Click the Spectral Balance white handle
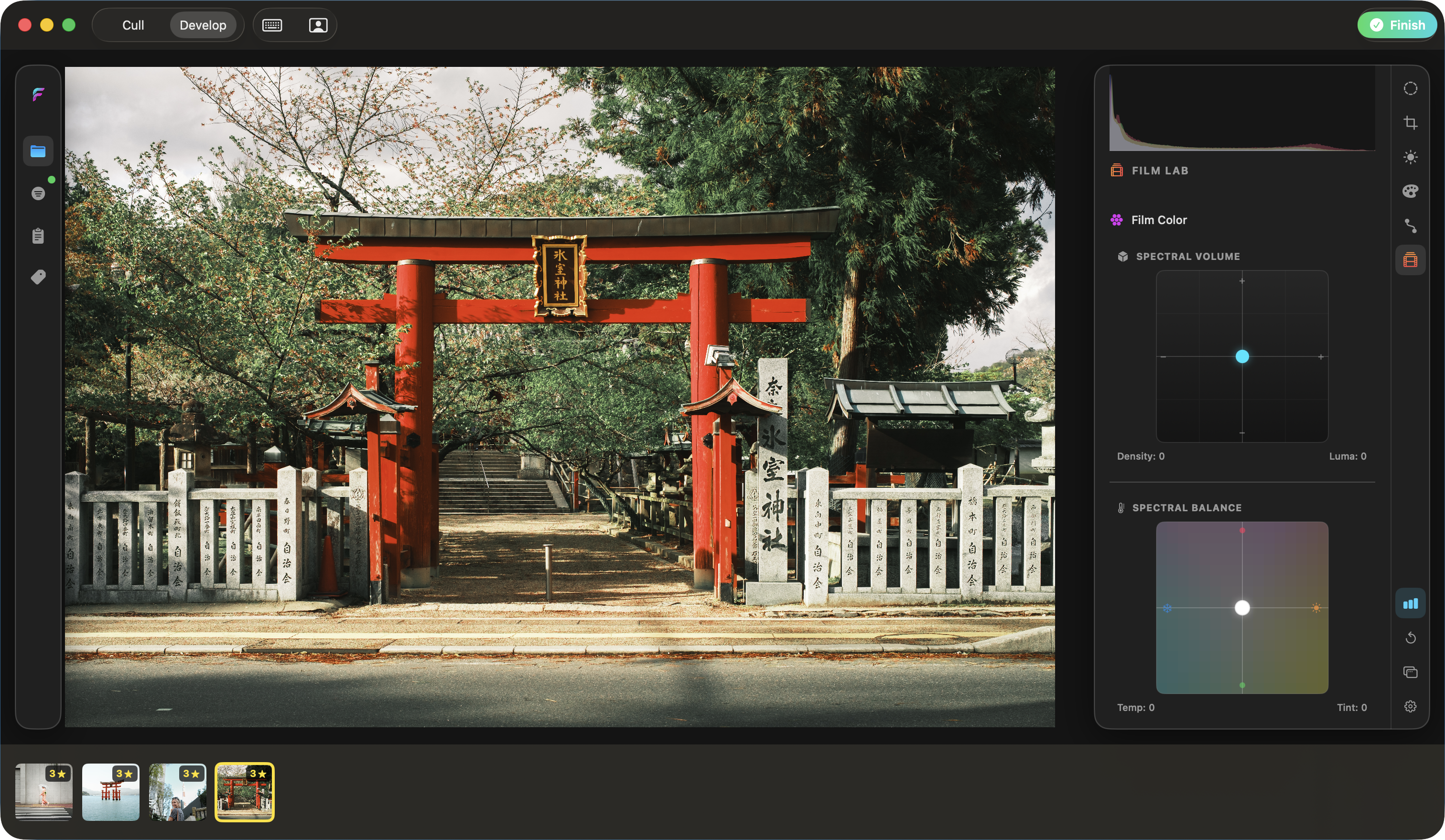This screenshot has height=840, width=1445. (x=1241, y=608)
